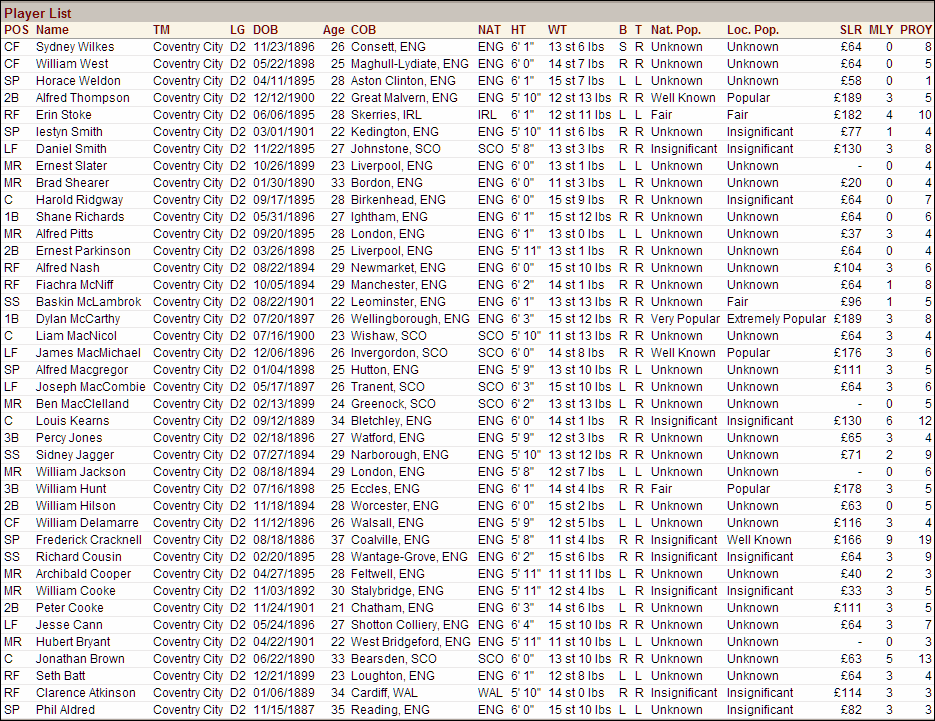Open player Alfred Macgregor
Viewport: 935px width, 721px height.
pos(82,370)
